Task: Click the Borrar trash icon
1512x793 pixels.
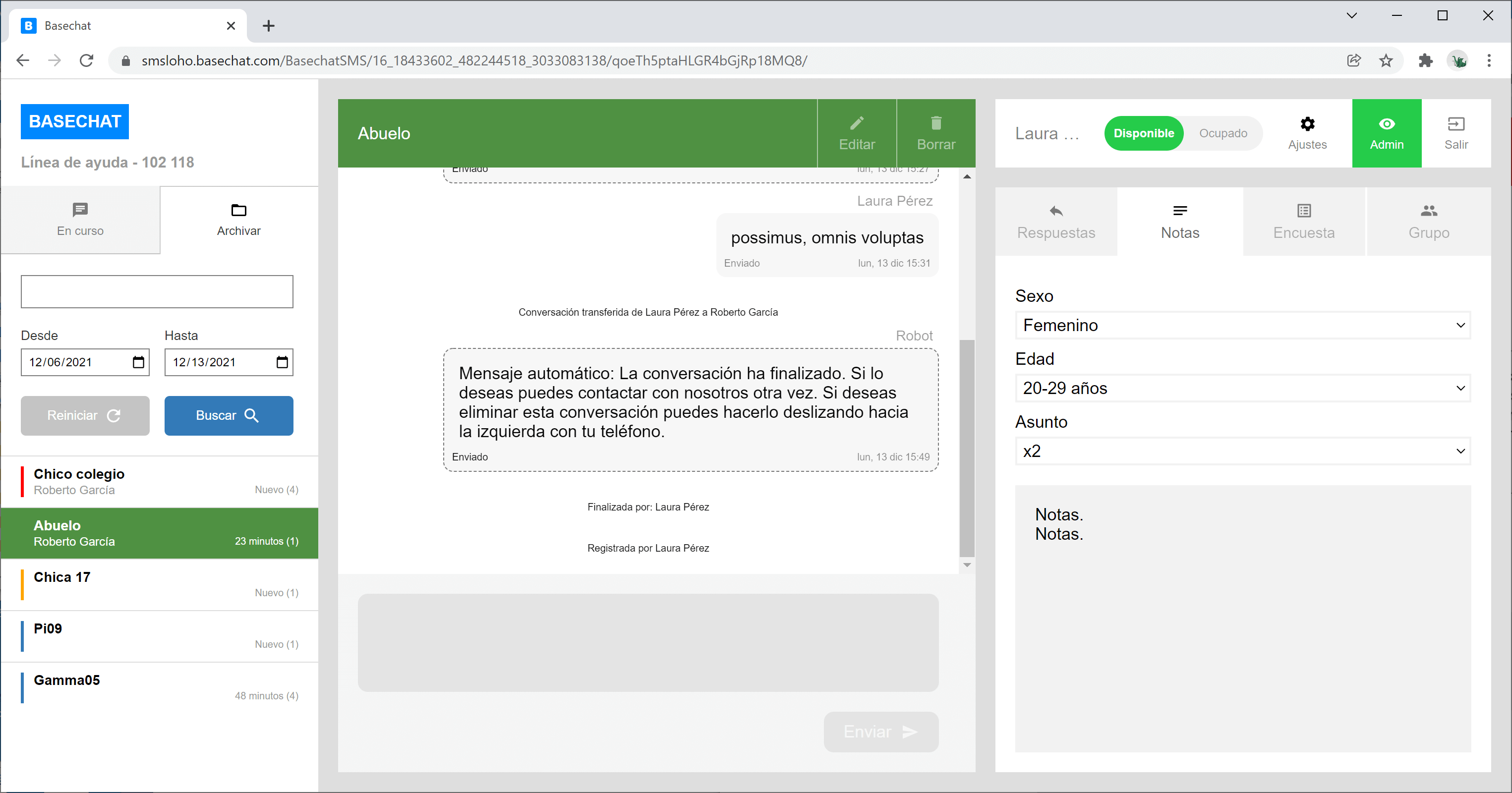Action: coord(935,123)
